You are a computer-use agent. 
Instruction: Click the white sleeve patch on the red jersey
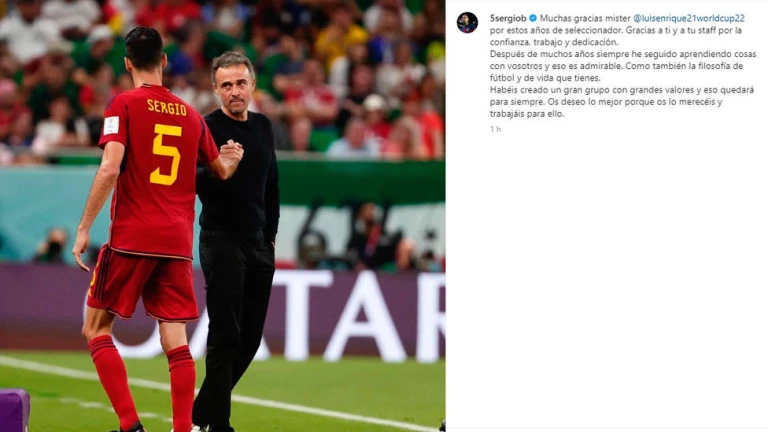[111, 125]
